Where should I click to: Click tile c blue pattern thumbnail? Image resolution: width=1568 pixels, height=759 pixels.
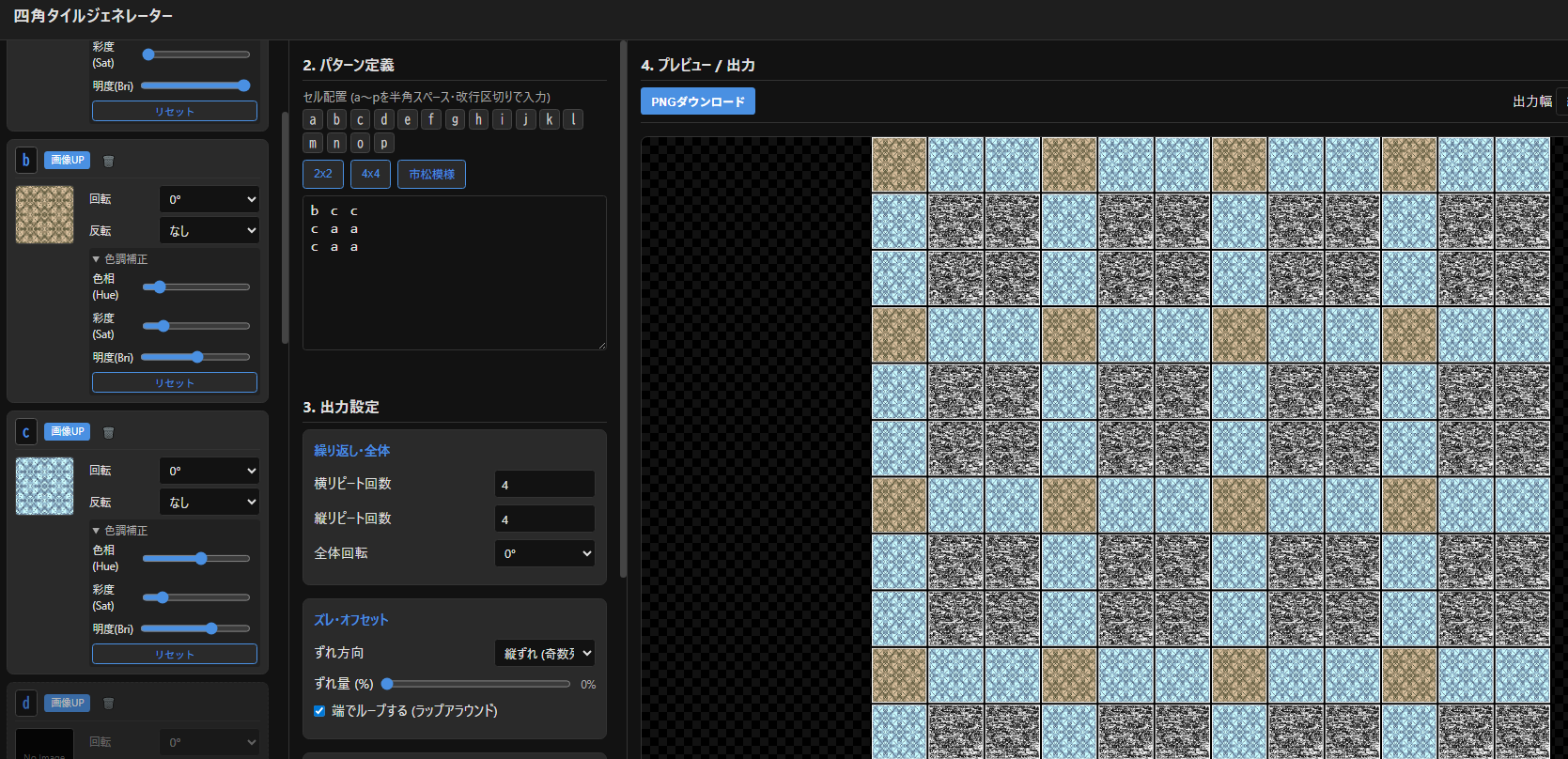point(44,486)
